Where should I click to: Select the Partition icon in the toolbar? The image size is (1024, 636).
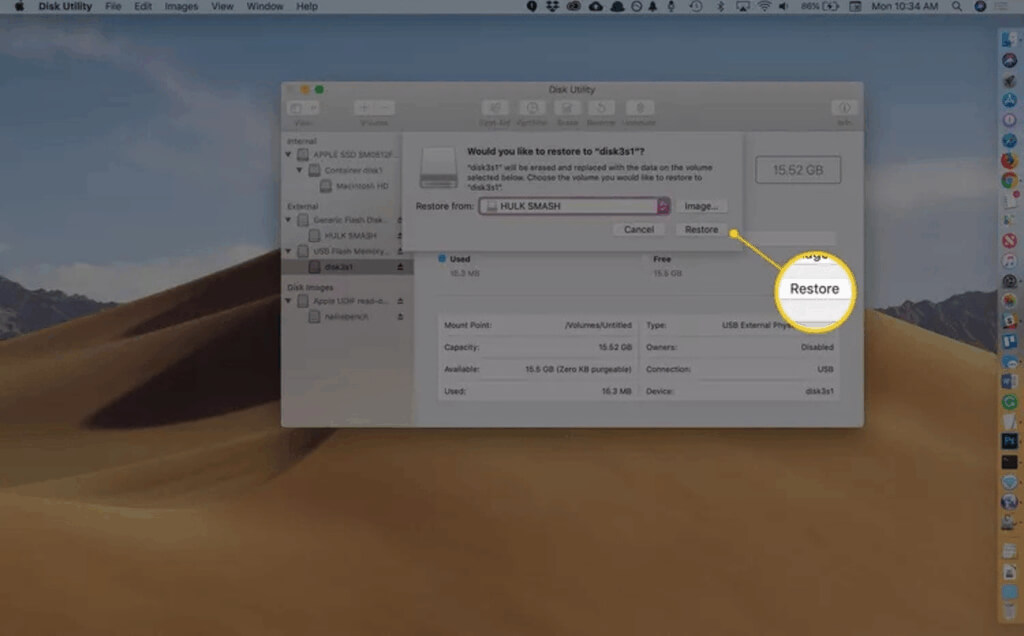click(533, 108)
